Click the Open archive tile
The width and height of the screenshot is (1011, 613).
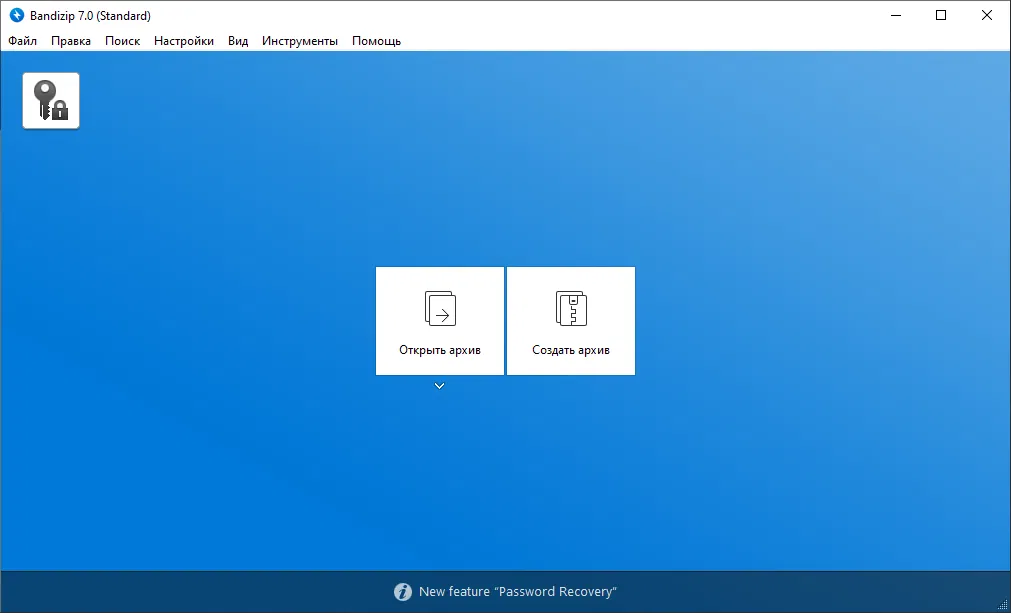(x=440, y=321)
